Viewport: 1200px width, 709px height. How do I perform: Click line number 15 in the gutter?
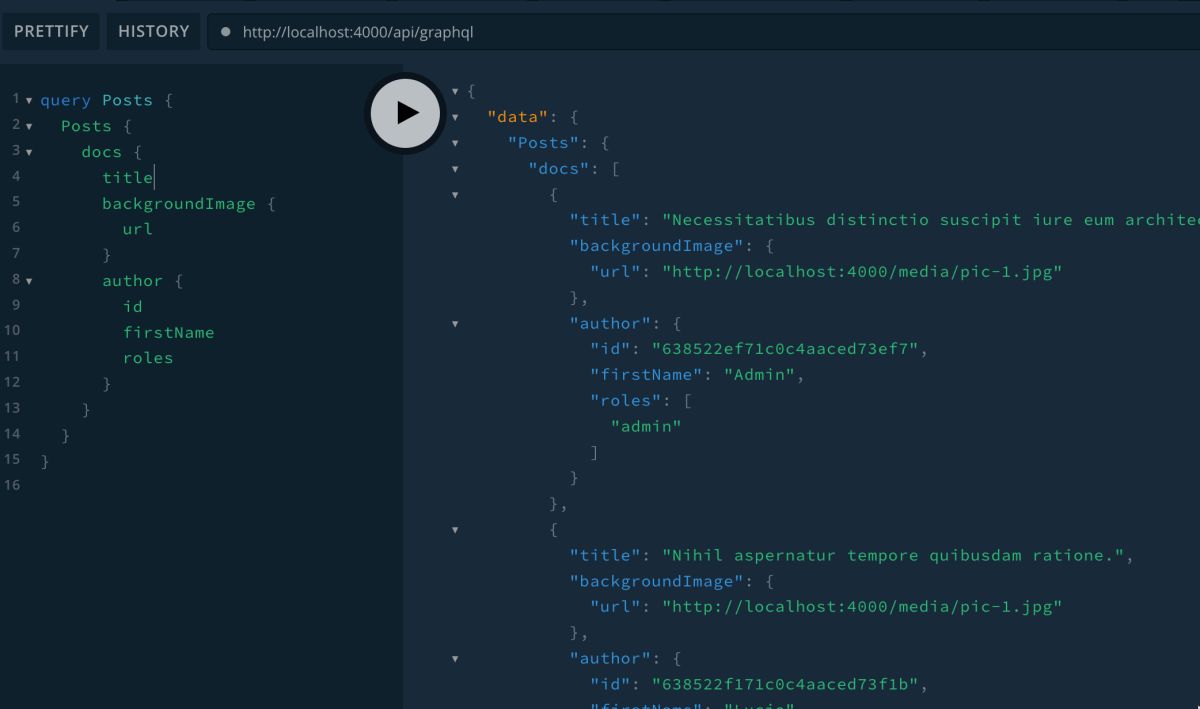[x=12, y=459]
